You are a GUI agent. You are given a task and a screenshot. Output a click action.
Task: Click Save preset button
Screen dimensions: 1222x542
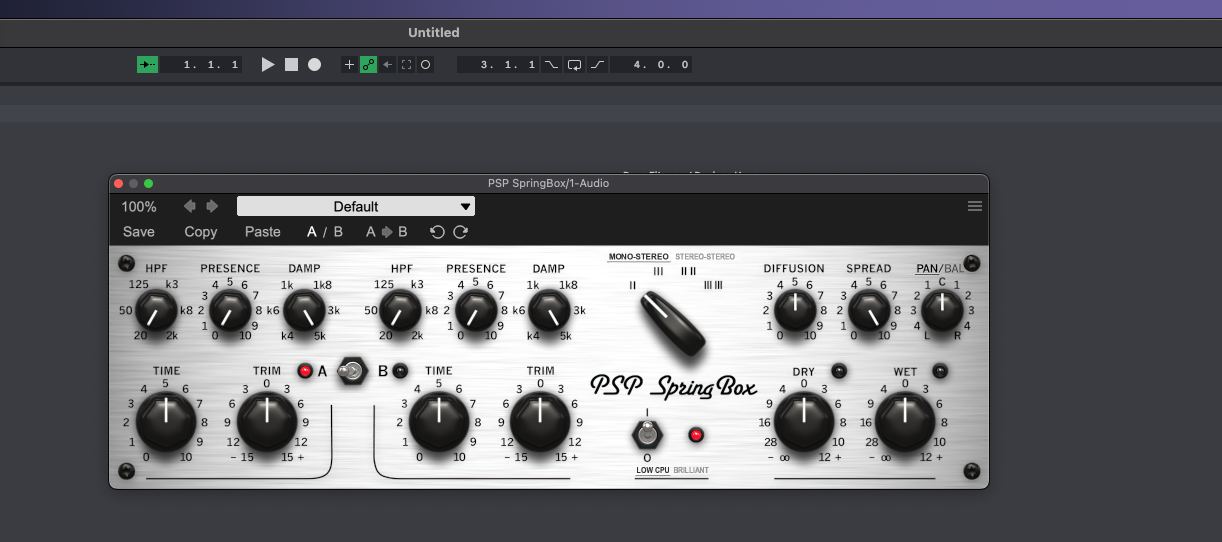[x=139, y=231]
